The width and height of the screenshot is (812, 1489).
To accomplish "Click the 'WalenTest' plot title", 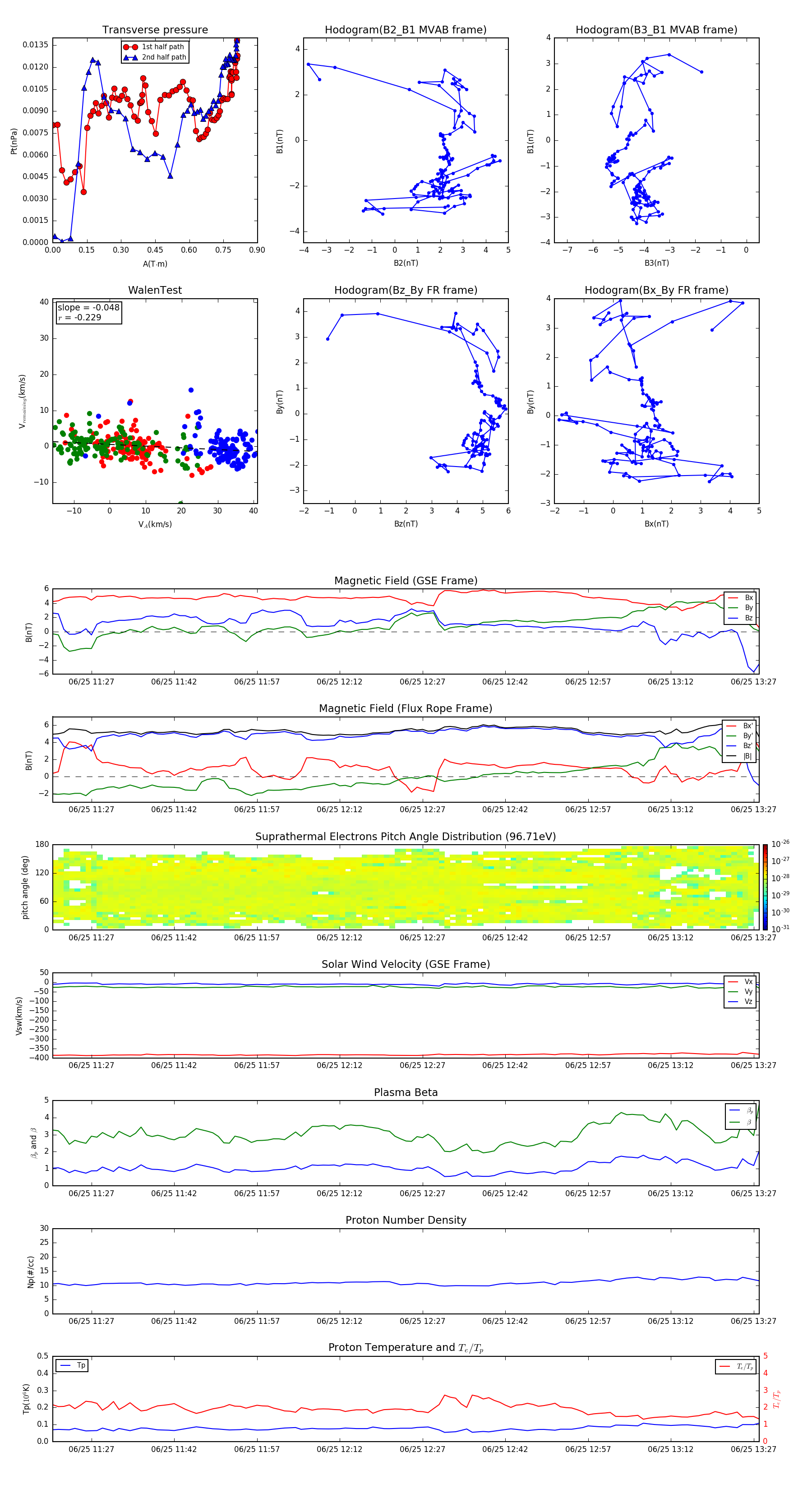I will (x=155, y=290).
